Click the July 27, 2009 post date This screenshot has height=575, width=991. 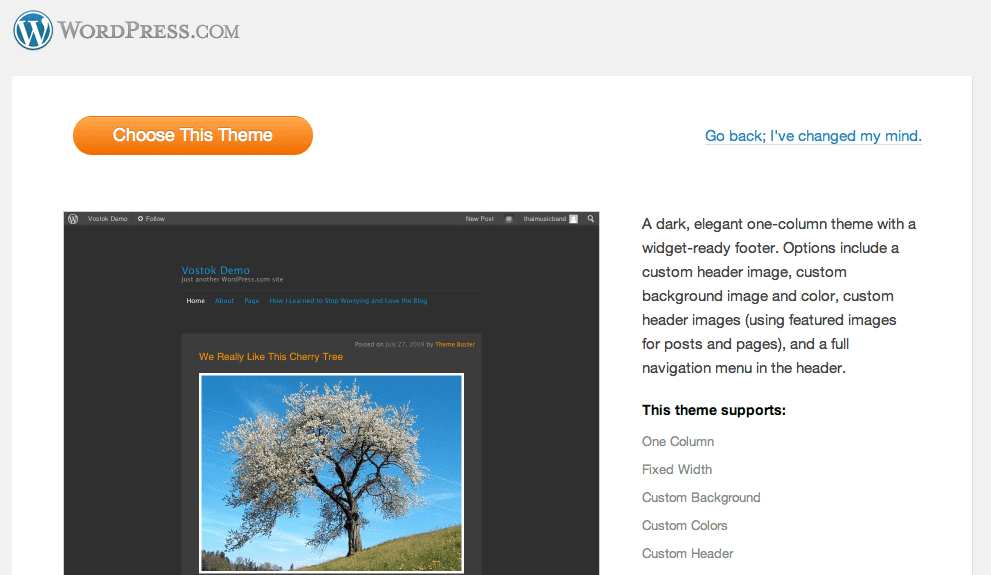[404, 344]
